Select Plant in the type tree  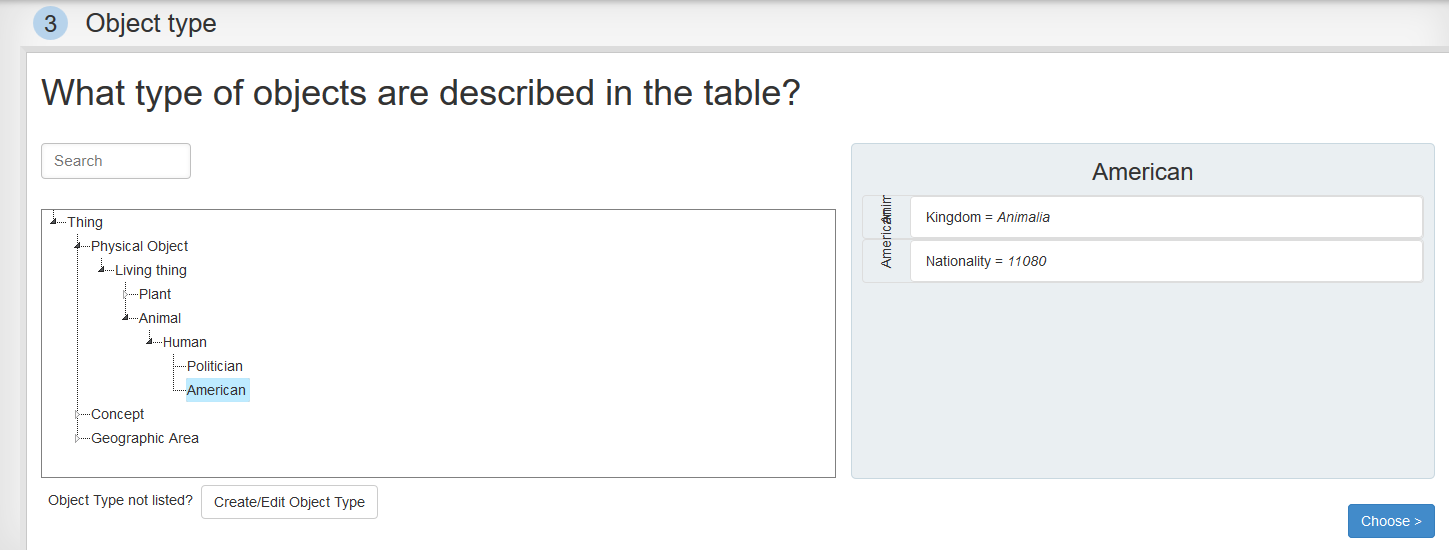pyautogui.click(x=155, y=294)
